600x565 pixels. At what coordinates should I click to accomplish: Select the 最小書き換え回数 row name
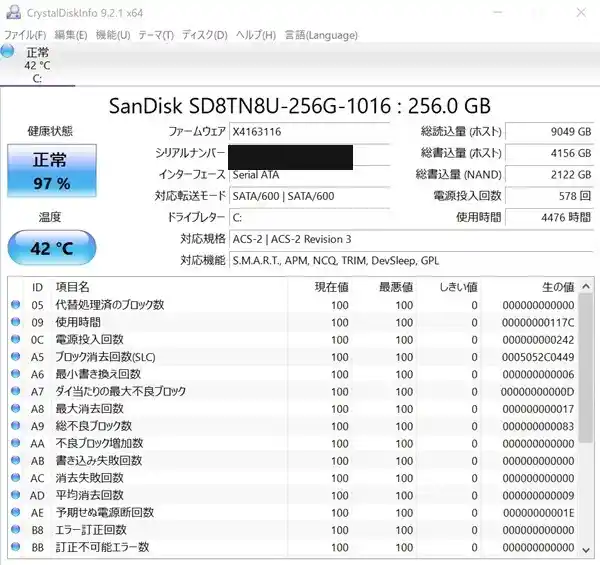tap(98, 374)
